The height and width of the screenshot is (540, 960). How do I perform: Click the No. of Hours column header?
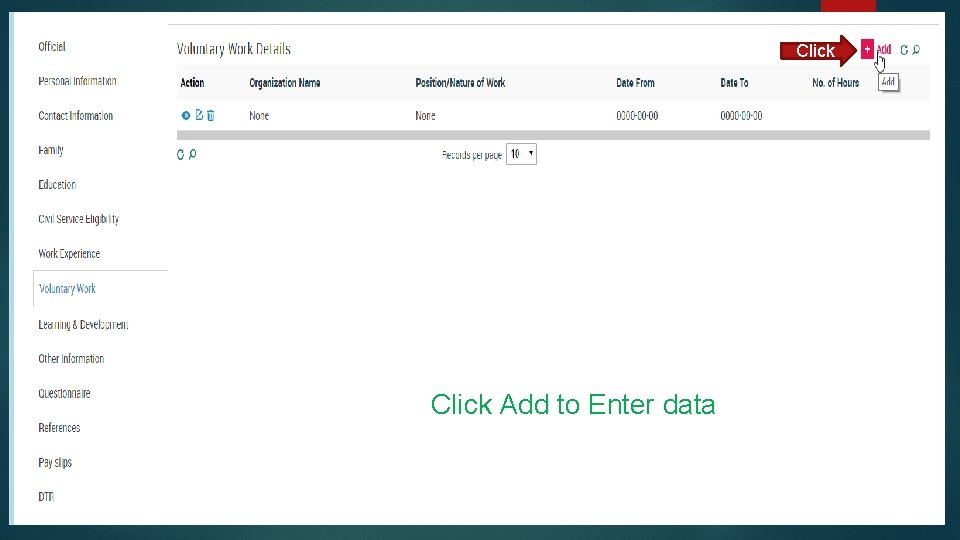836,83
